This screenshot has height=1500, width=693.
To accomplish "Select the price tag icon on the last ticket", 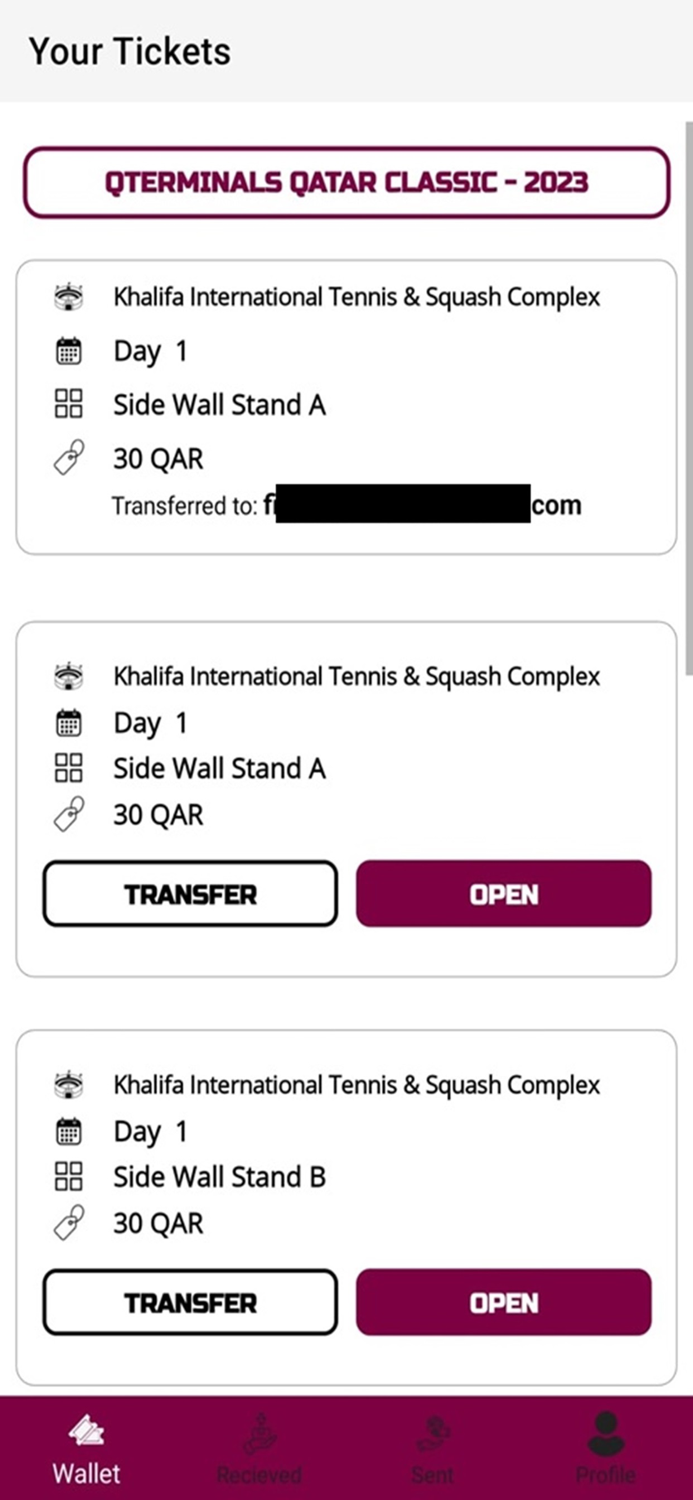I will click(68, 1222).
